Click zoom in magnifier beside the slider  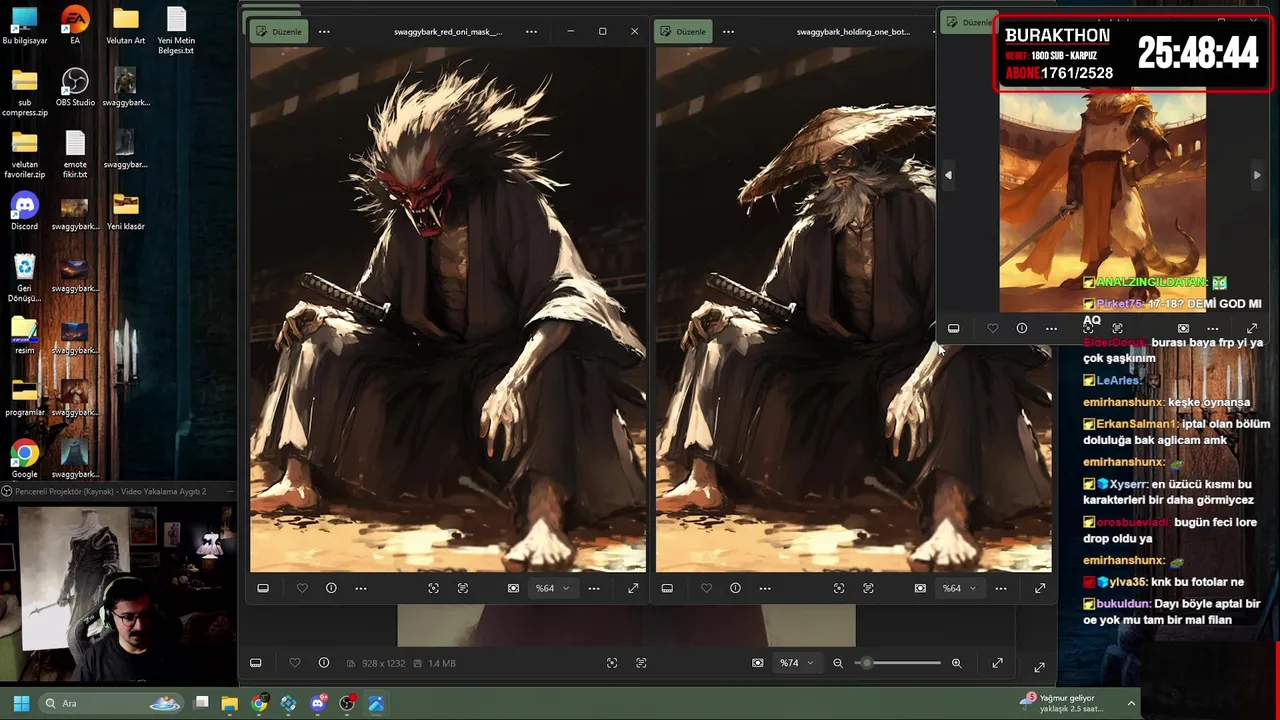click(x=956, y=663)
